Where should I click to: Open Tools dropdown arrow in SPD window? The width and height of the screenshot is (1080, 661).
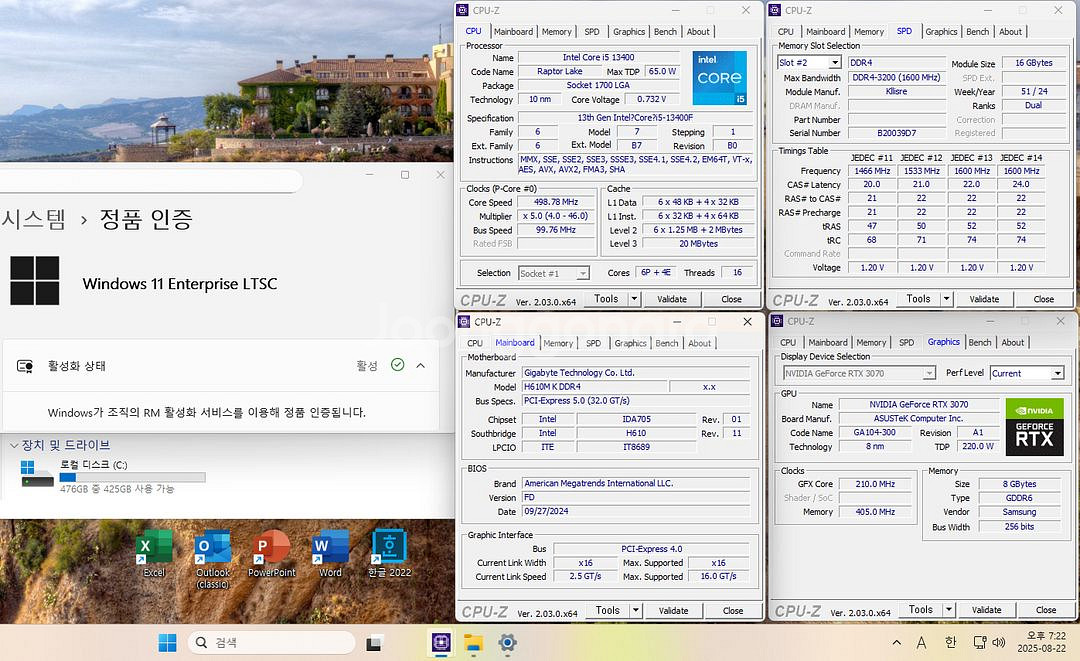pyautogui.click(x=946, y=299)
